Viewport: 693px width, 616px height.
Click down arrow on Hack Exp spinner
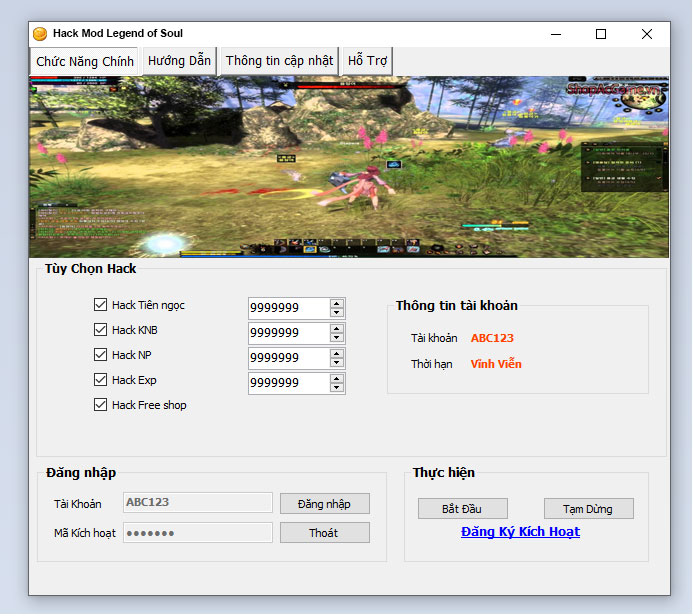pos(337,388)
